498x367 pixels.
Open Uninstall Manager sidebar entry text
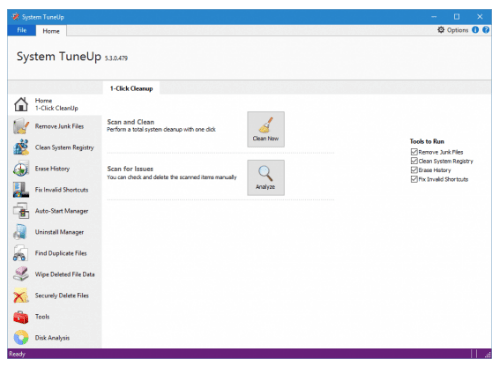pyautogui.click(x=59, y=232)
